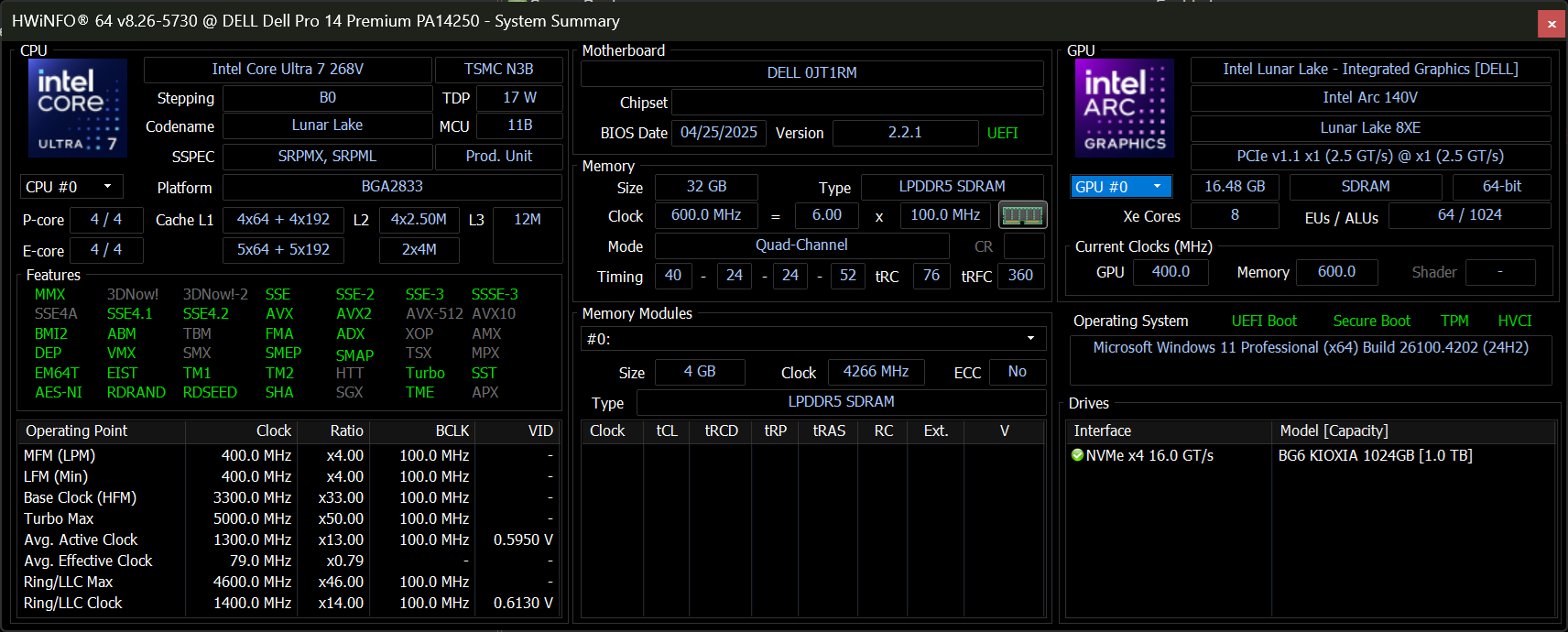Click the Quad-Channel mode field

pyautogui.click(x=801, y=245)
